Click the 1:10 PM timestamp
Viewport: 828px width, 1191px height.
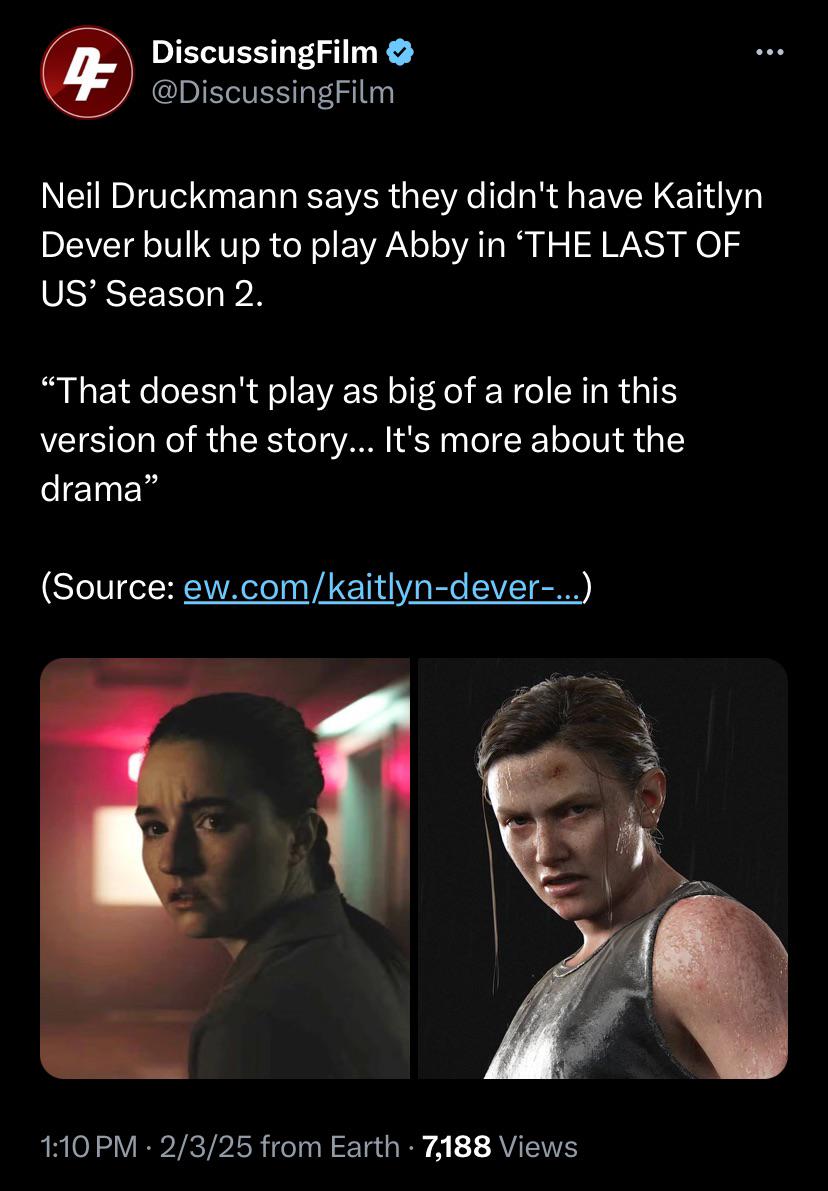89,1146
